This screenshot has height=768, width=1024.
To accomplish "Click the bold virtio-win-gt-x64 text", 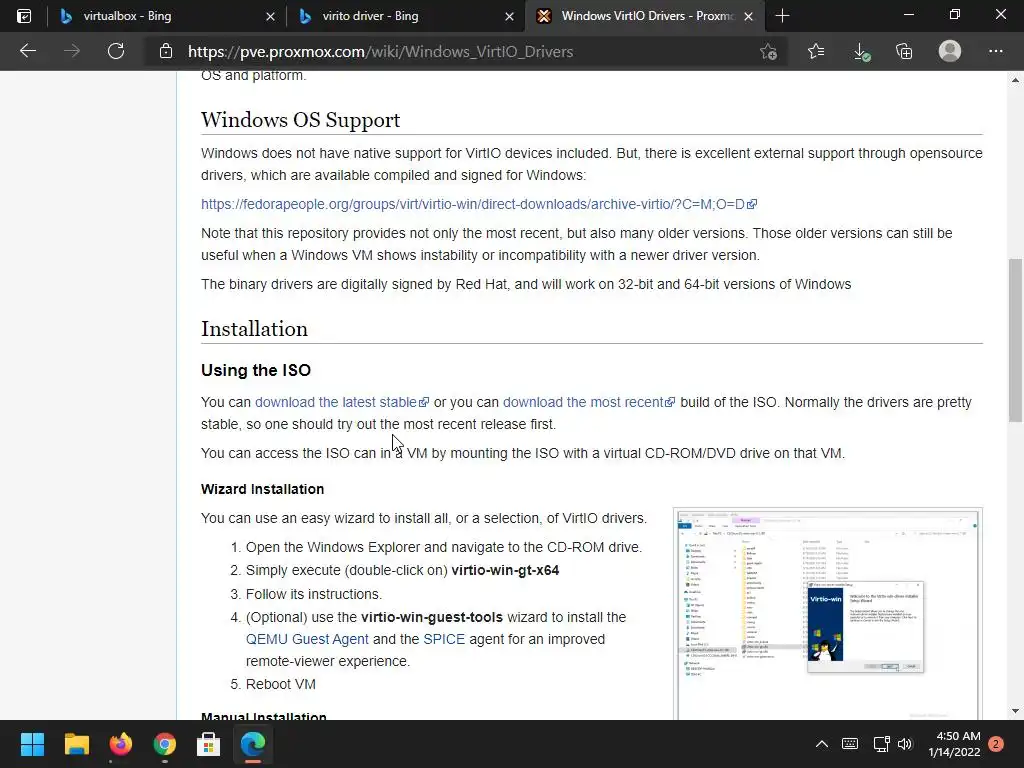I will (x=505, y=570).
